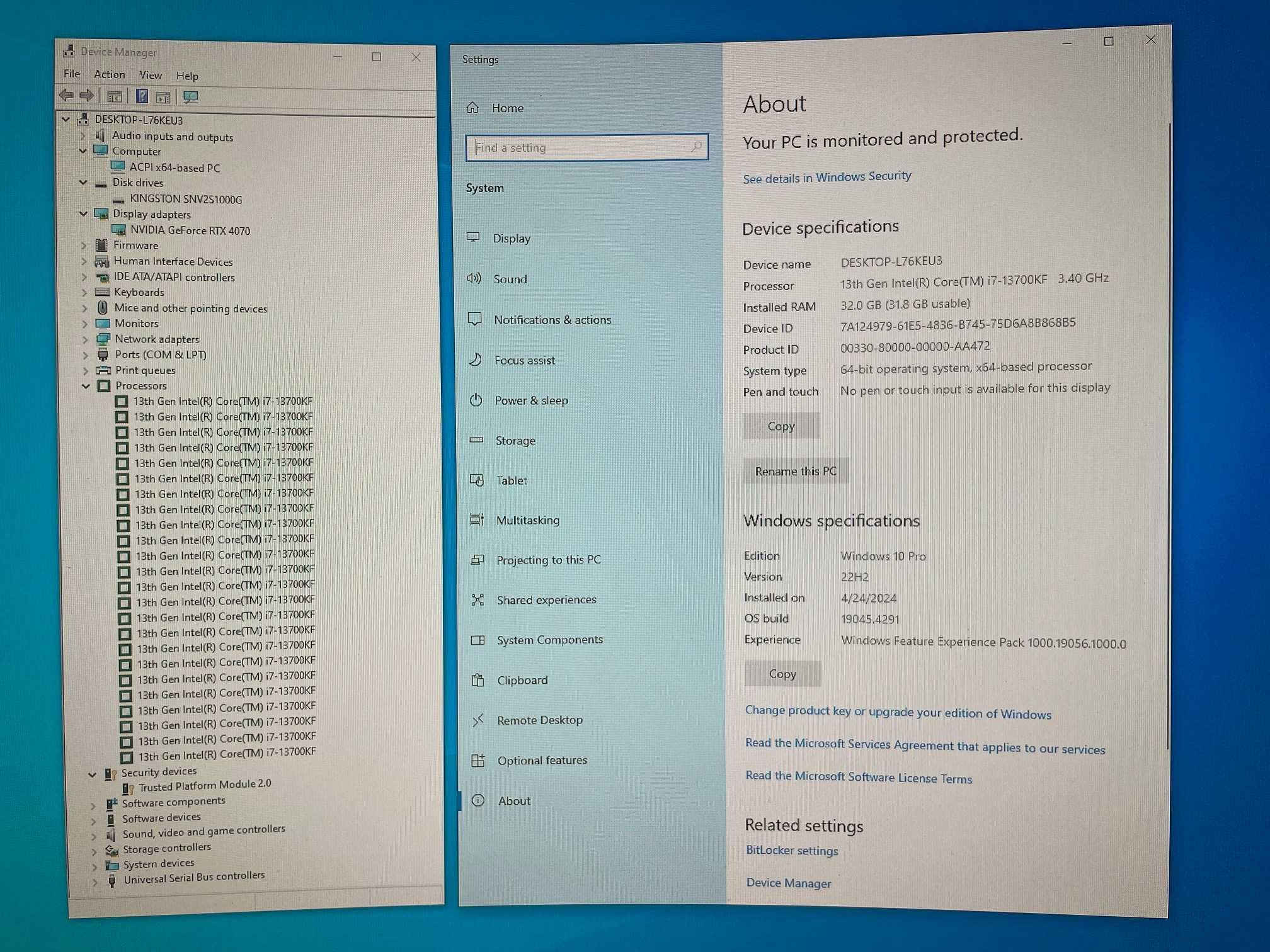
Task: Click the About info circle icon
Action: tap(478, 800)
